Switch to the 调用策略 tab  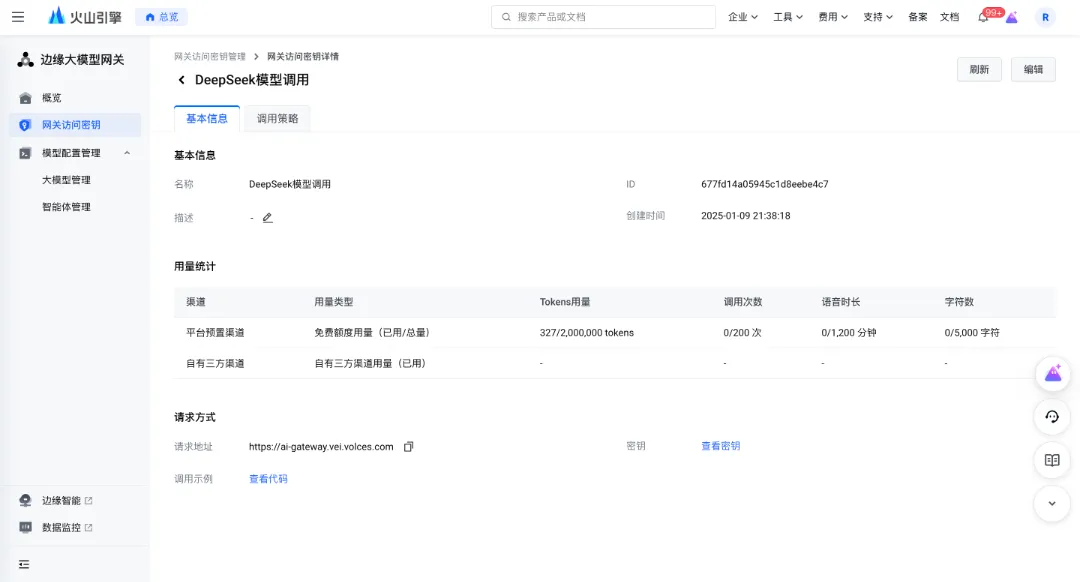pos(277,118)
